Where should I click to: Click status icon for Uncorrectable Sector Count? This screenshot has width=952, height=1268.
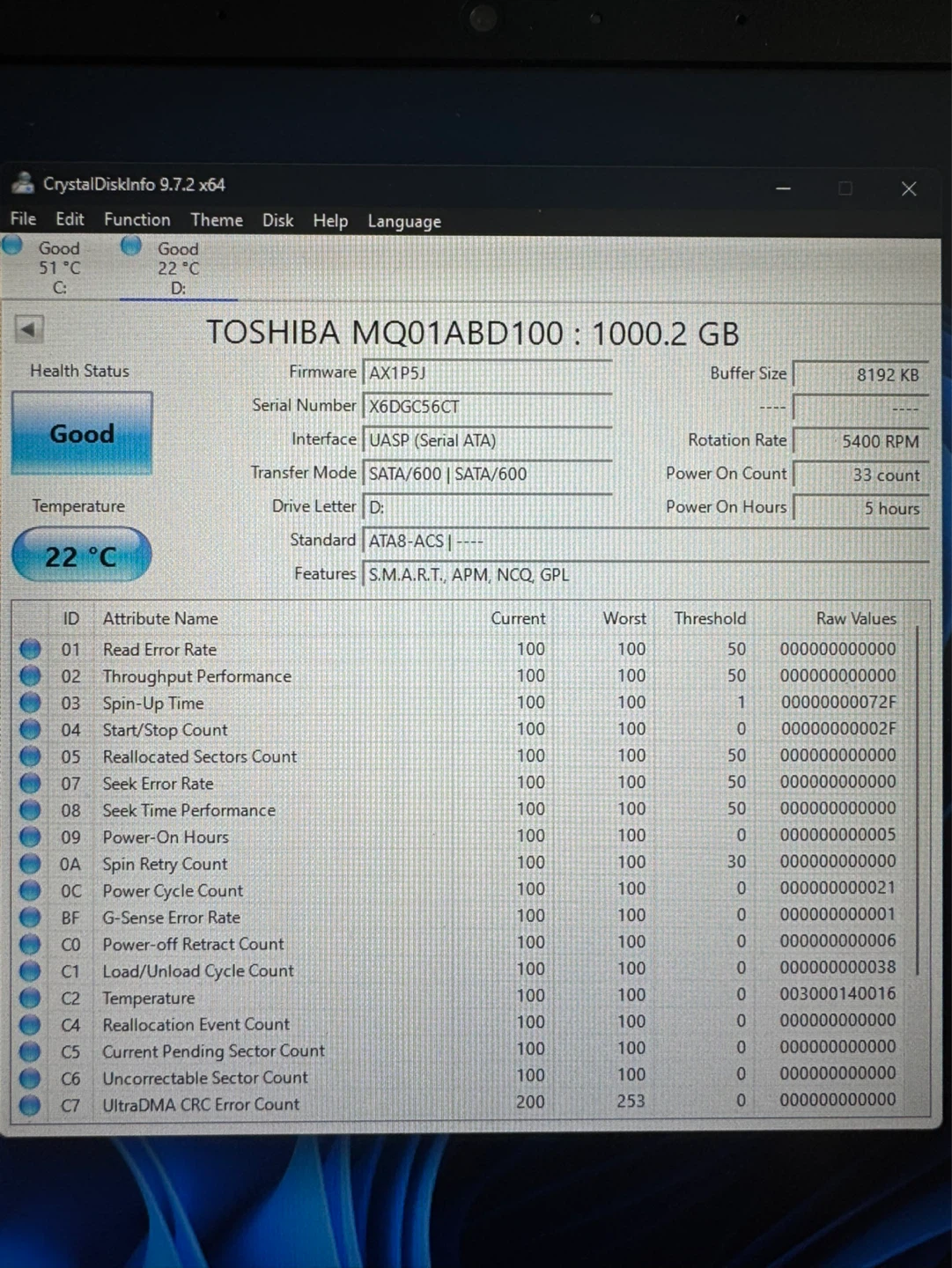[30, 1078]
